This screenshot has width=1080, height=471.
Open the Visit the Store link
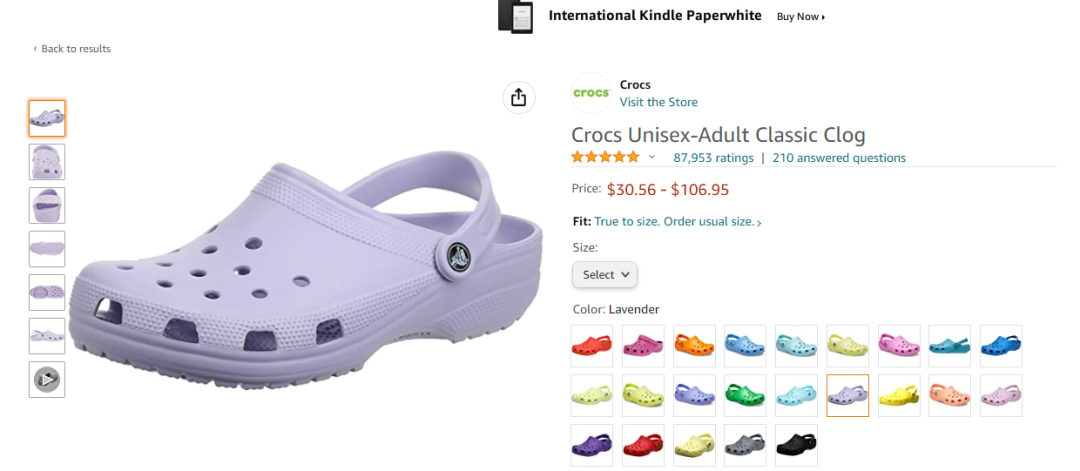pos(658,102)
